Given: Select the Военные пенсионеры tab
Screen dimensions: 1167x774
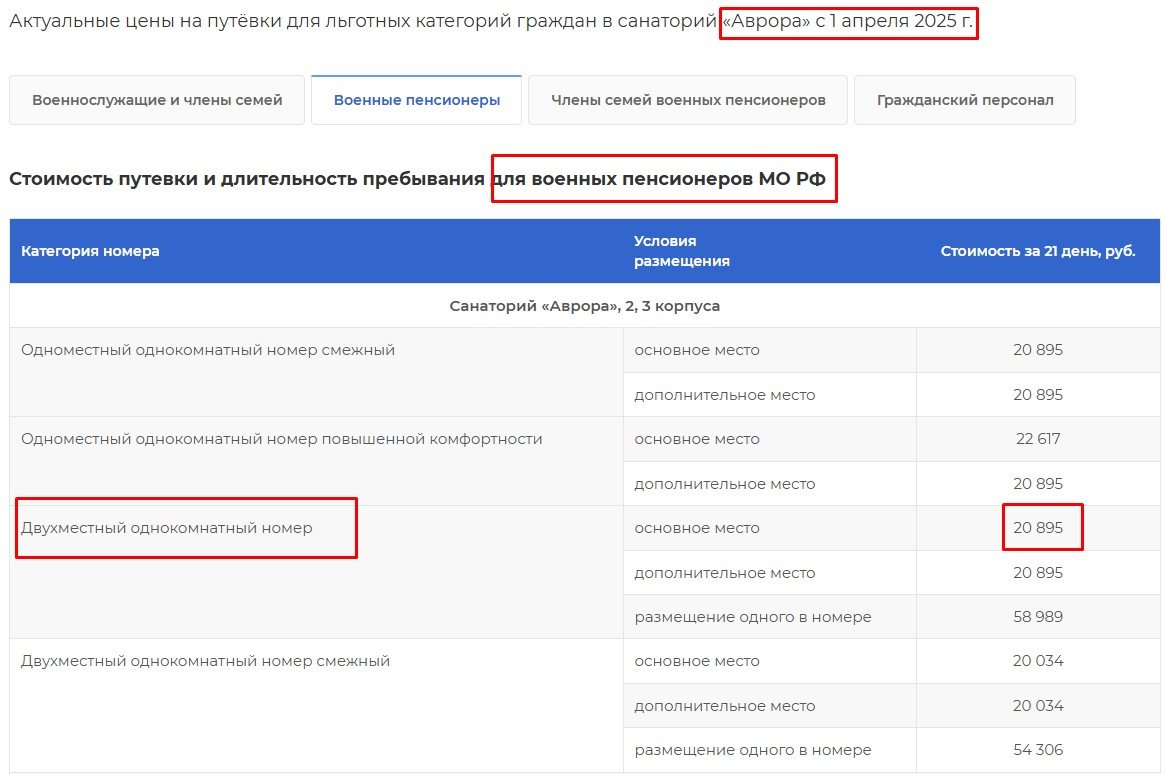Looking at the screenshot, I should (416, 100).
